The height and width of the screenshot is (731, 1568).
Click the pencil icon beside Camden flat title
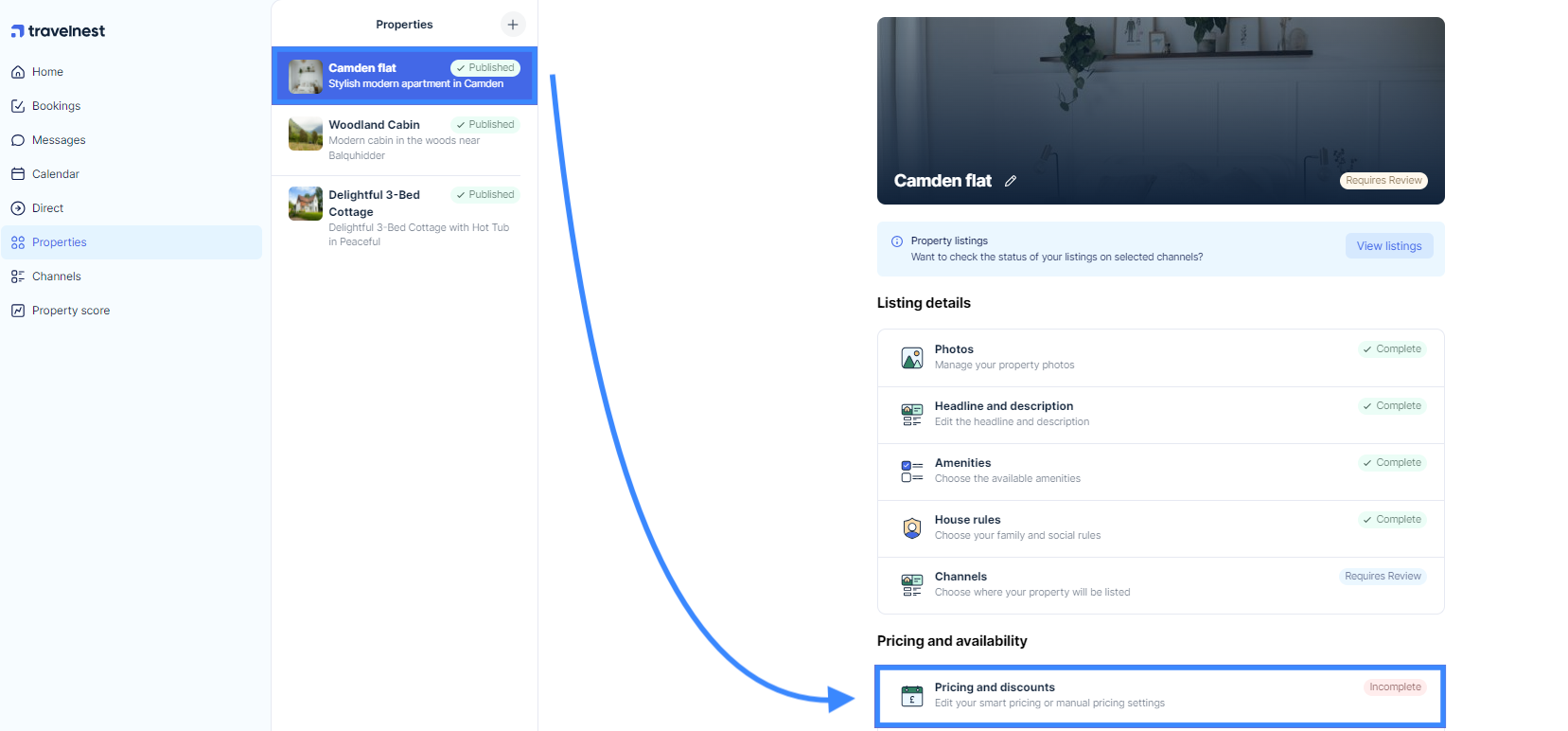pyautogui.click(x=1011, y=181)
